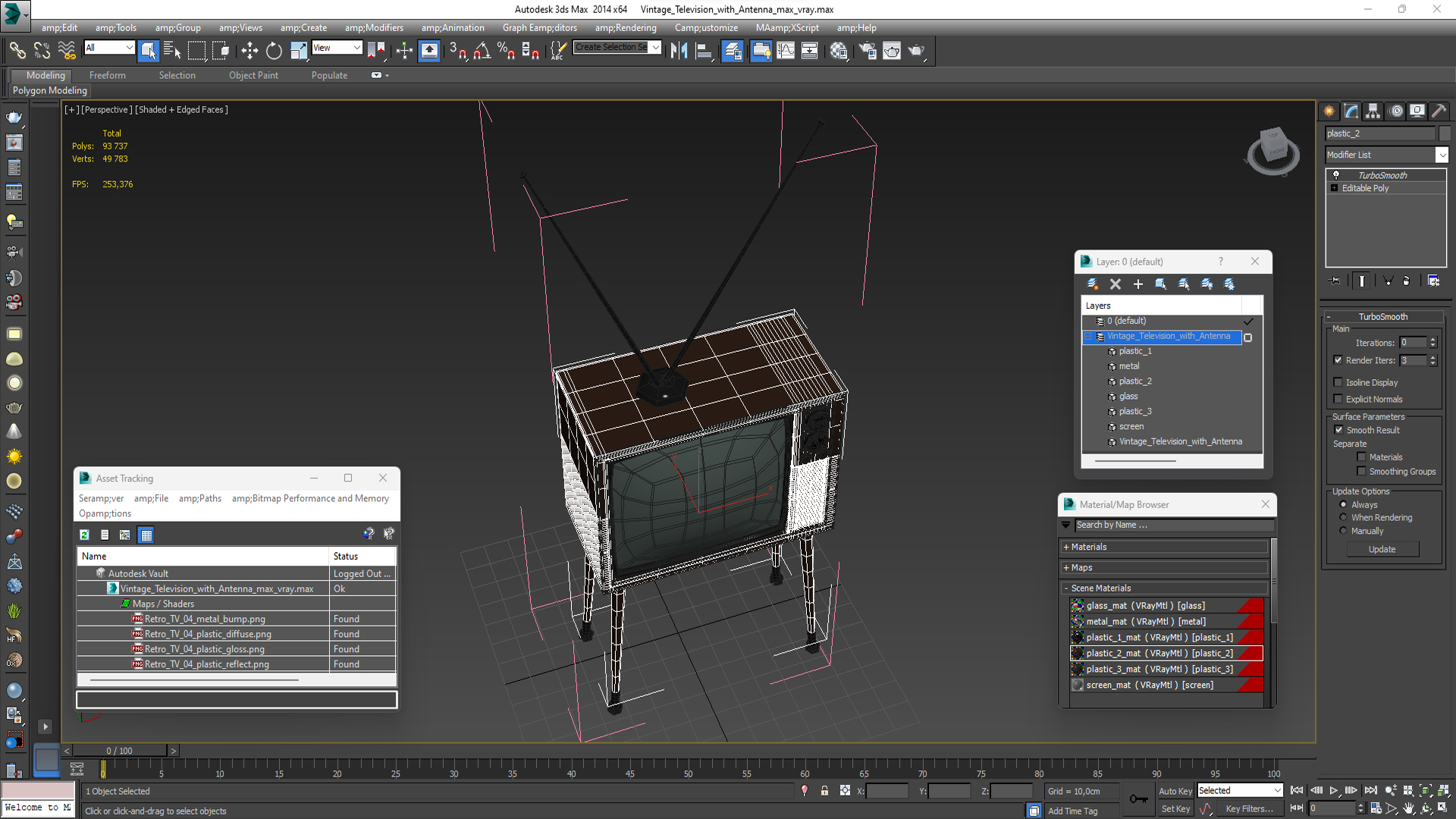Refresh Asset Tracking list
The width and height of the screenshot is (1456, 819).
pyautogui.click(x=84, y=535)
